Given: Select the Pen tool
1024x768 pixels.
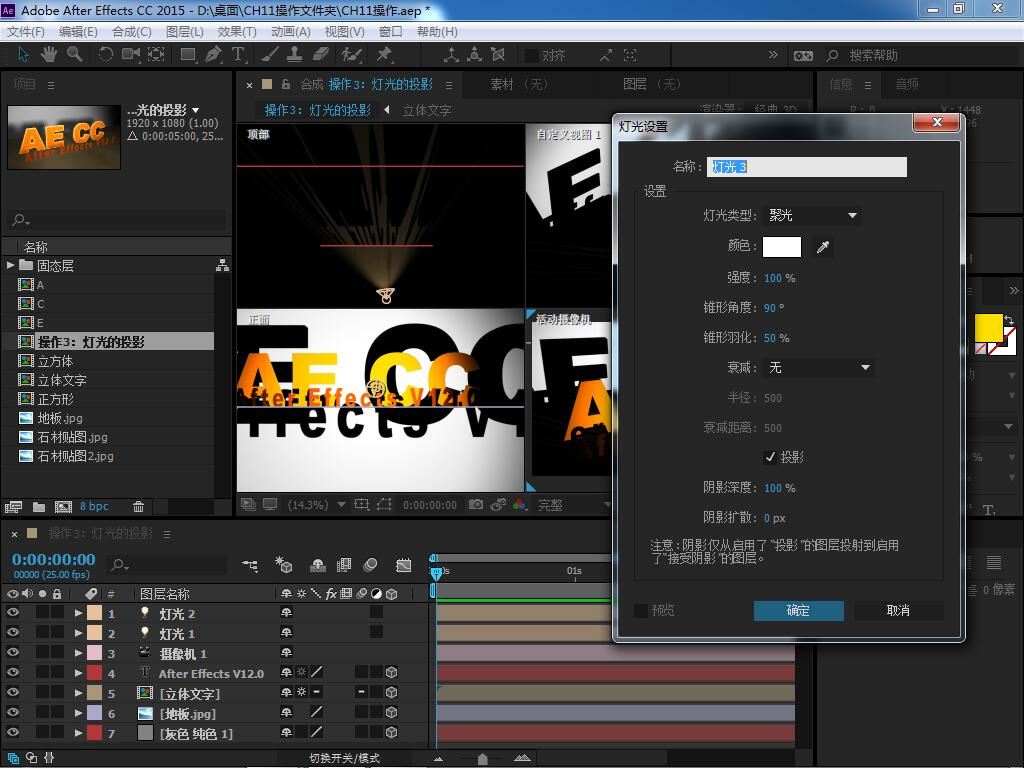Looking at the screenshot, I should (213, 55).
